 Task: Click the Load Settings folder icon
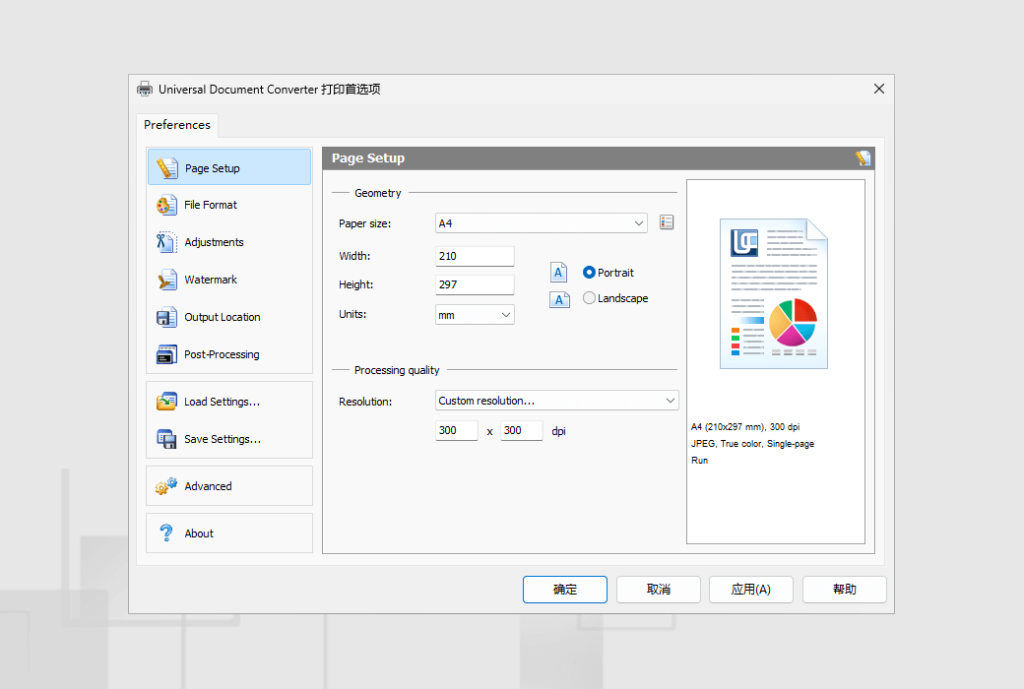[x=167, y=402]
